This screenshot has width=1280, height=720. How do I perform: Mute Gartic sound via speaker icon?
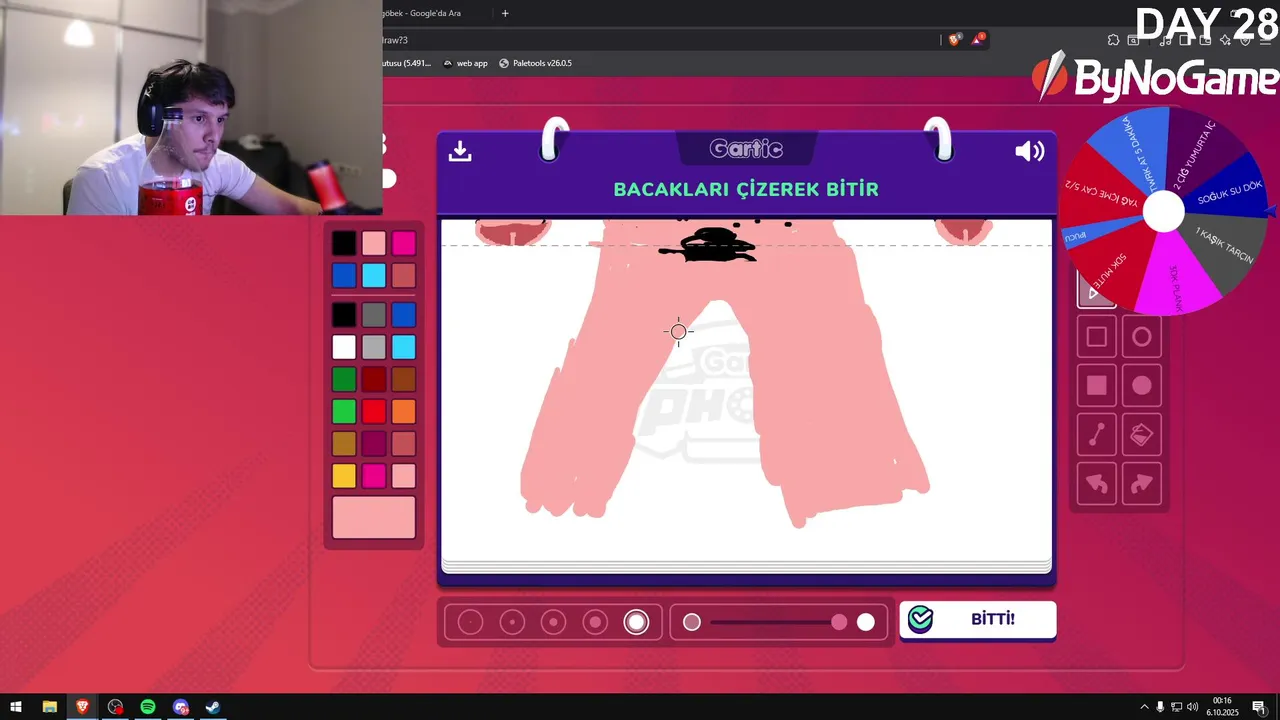point(1029,151)
